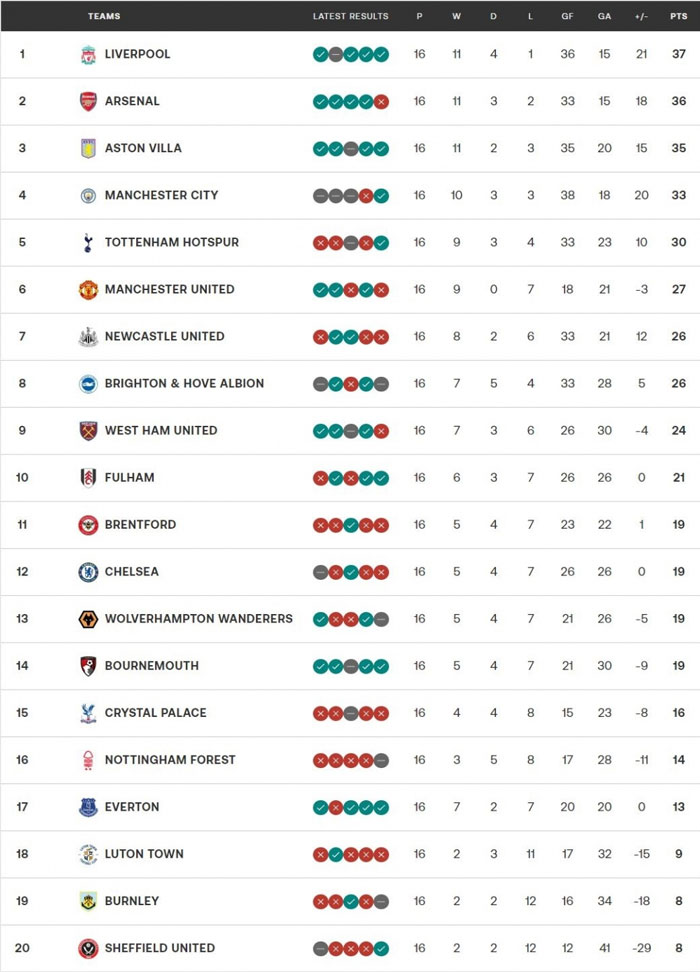Click the GF column header
Viewport: 700px width, 972px height.
(568, 16)
